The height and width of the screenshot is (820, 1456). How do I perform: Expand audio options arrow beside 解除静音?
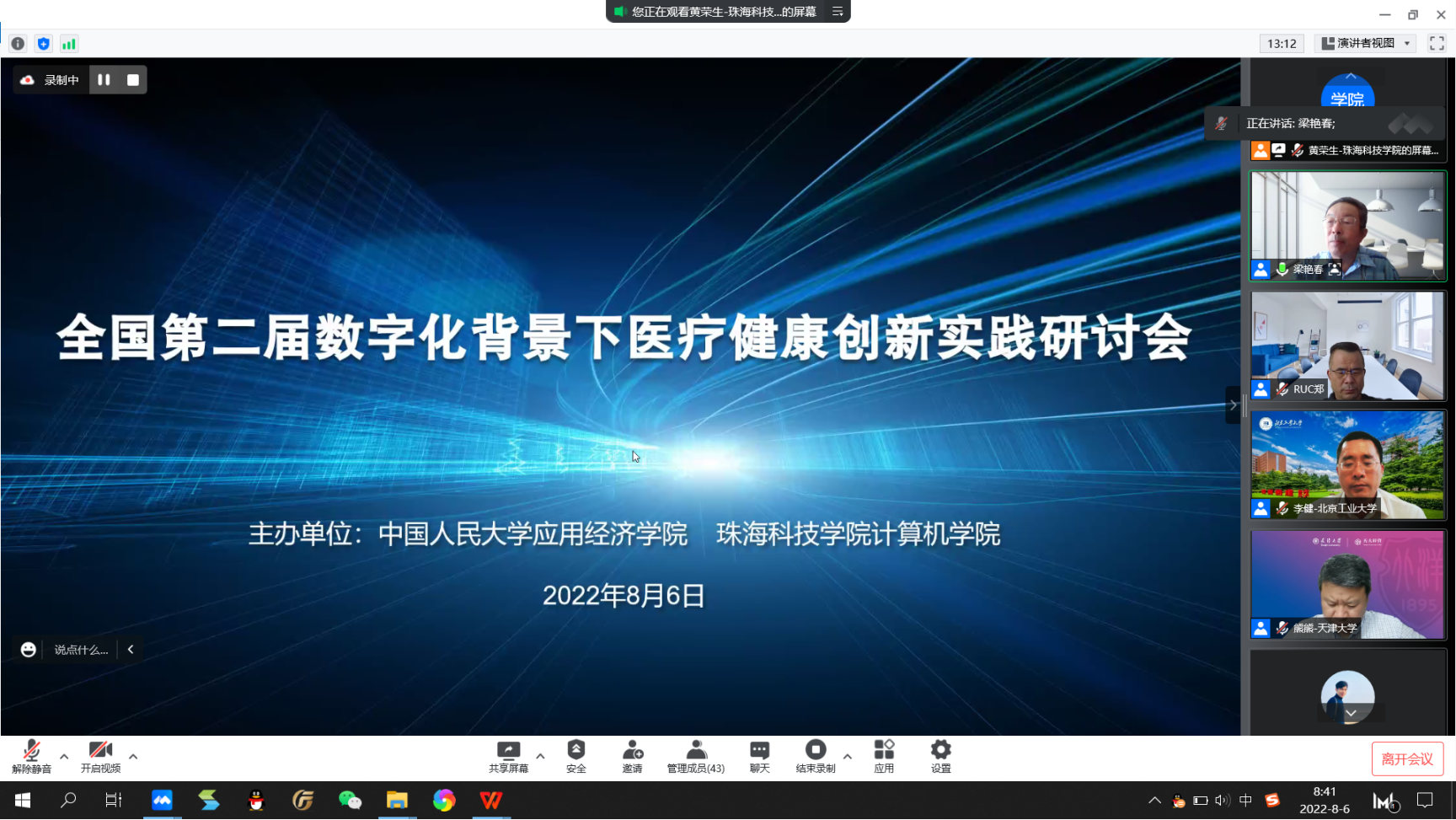64,757
